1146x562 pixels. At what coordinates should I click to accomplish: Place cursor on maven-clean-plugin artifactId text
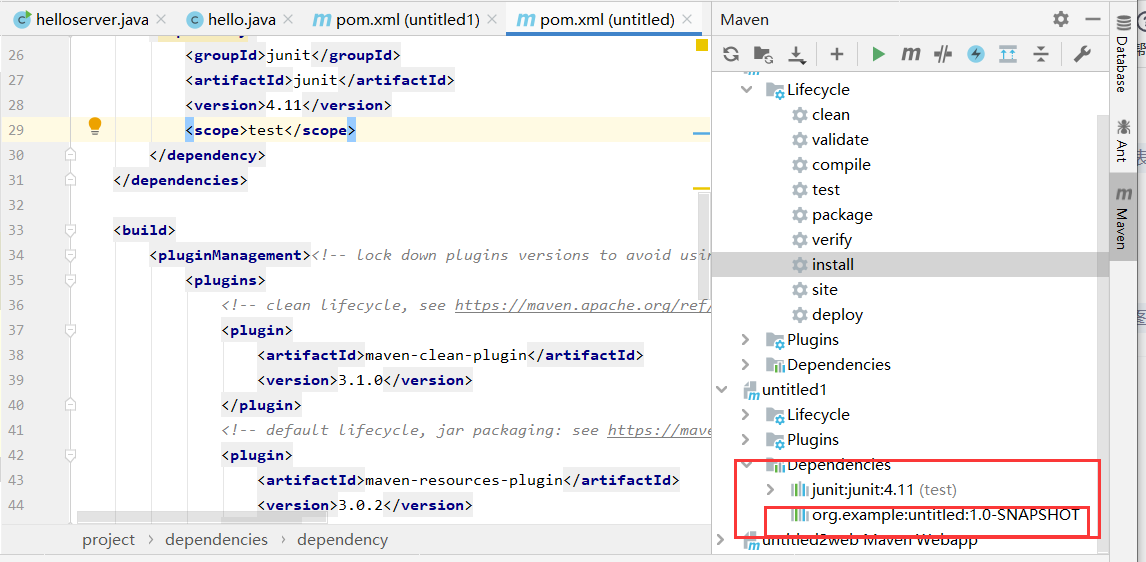click(446, 355)
